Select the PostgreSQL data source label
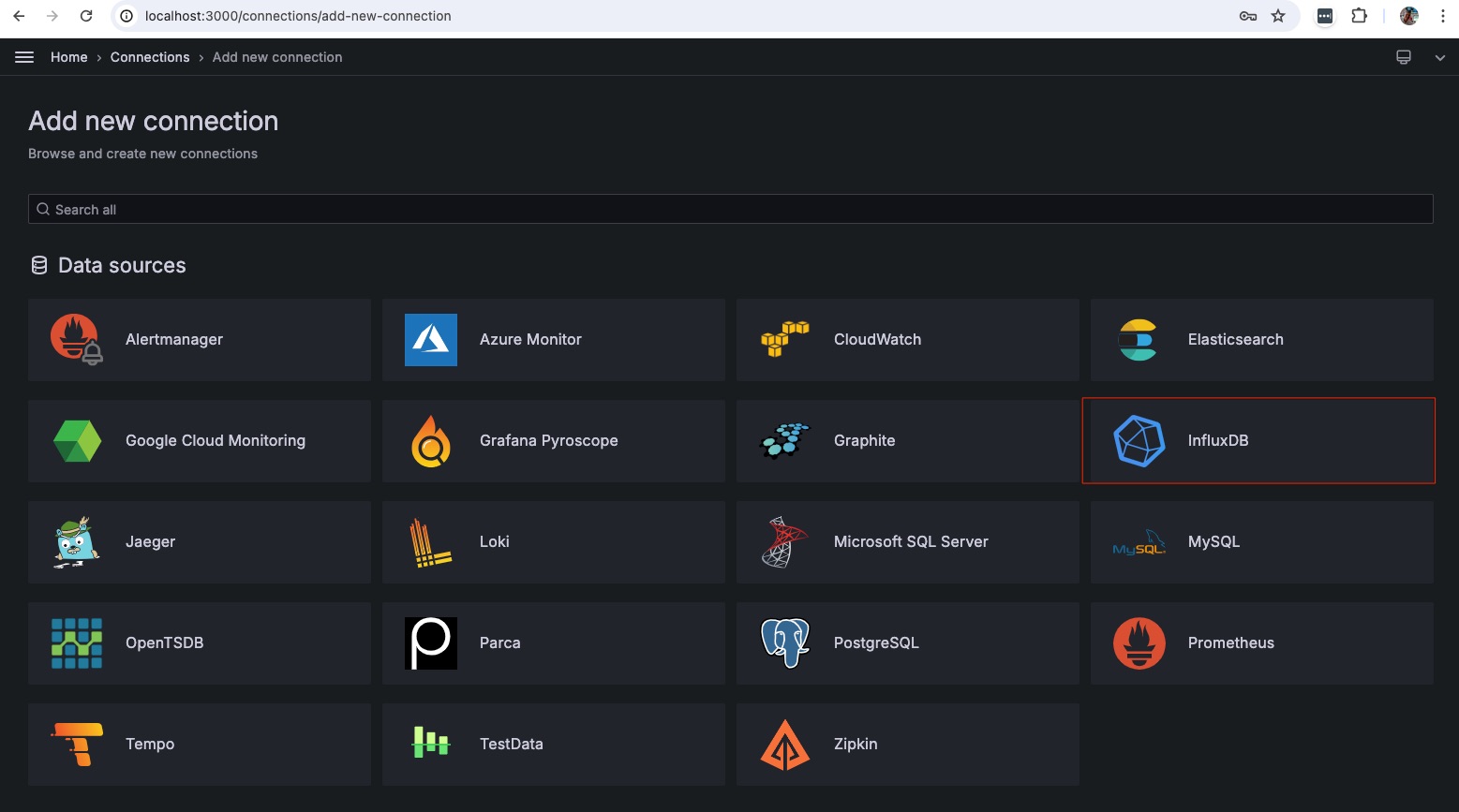This screenshot has height=812, width=1459. click(x=876, y=643)
